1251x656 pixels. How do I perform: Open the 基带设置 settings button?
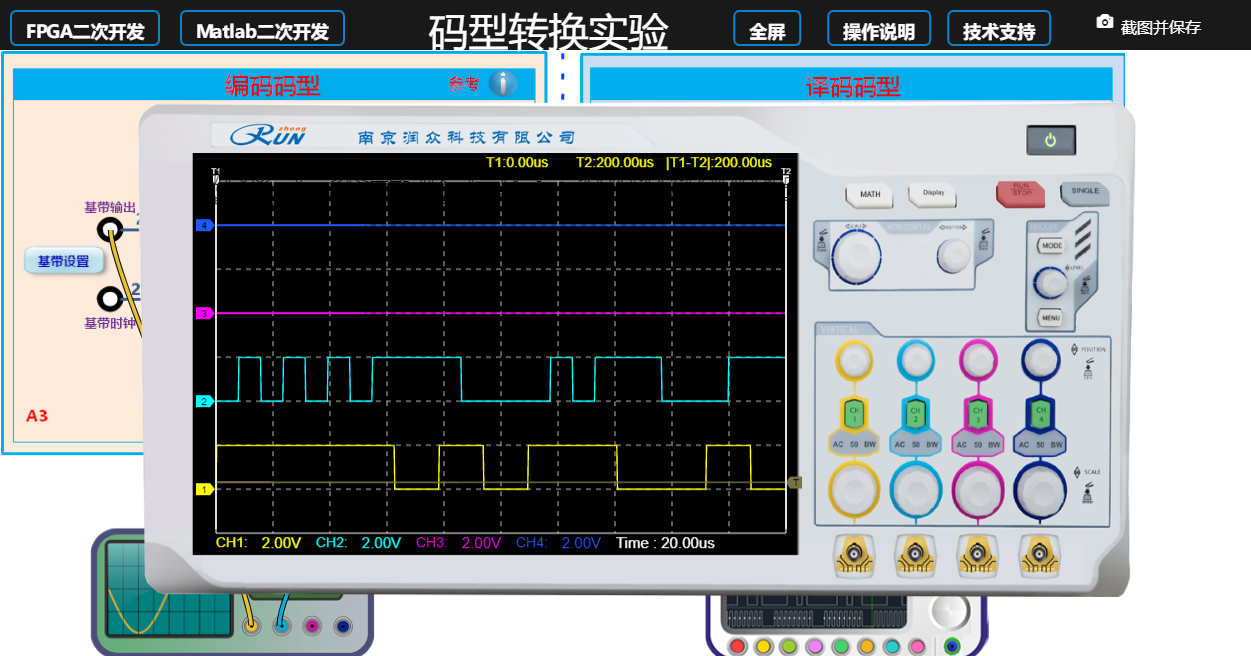tap(63, 260)
